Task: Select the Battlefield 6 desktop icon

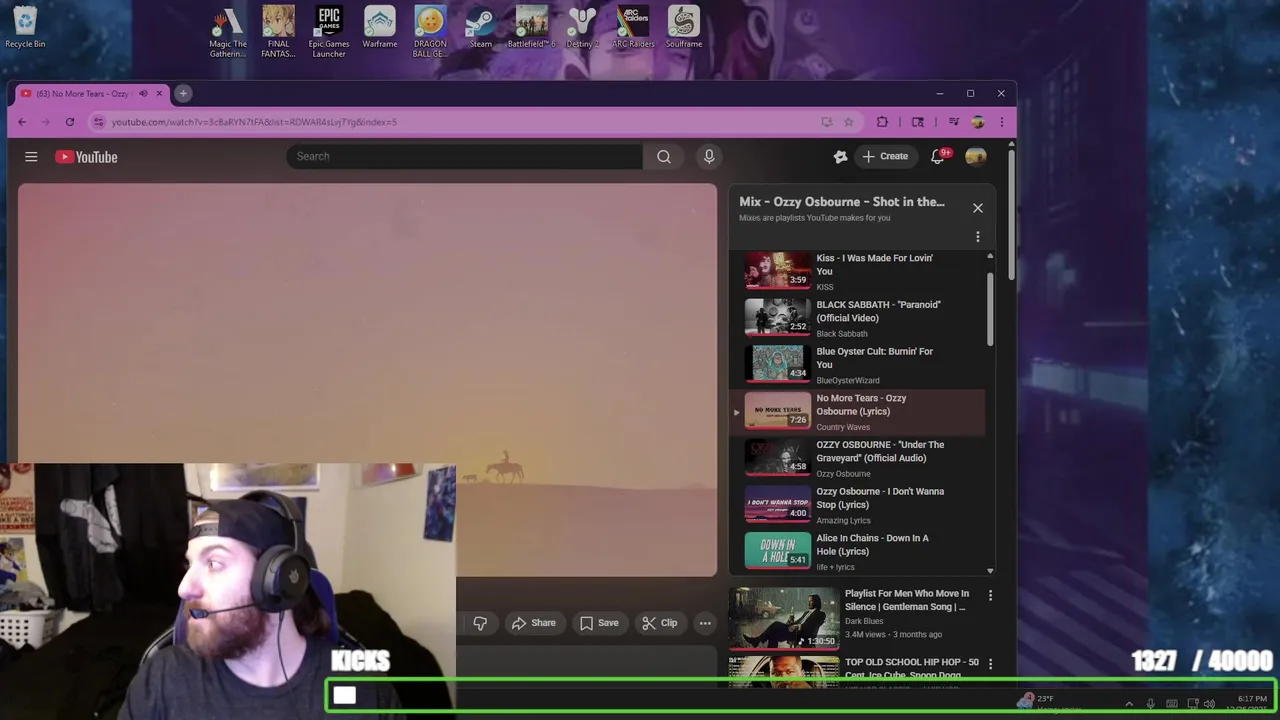Action: [x=531, y=28]
